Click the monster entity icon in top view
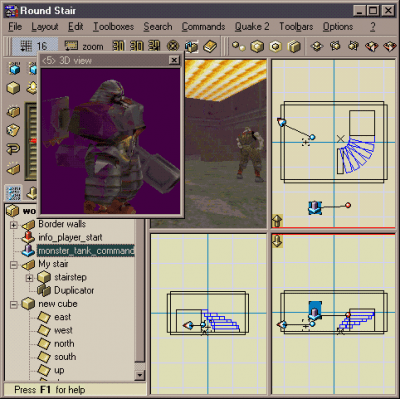 point(315,208)
